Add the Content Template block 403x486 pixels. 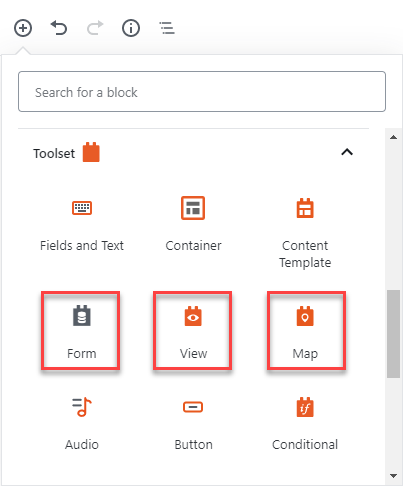305,233
